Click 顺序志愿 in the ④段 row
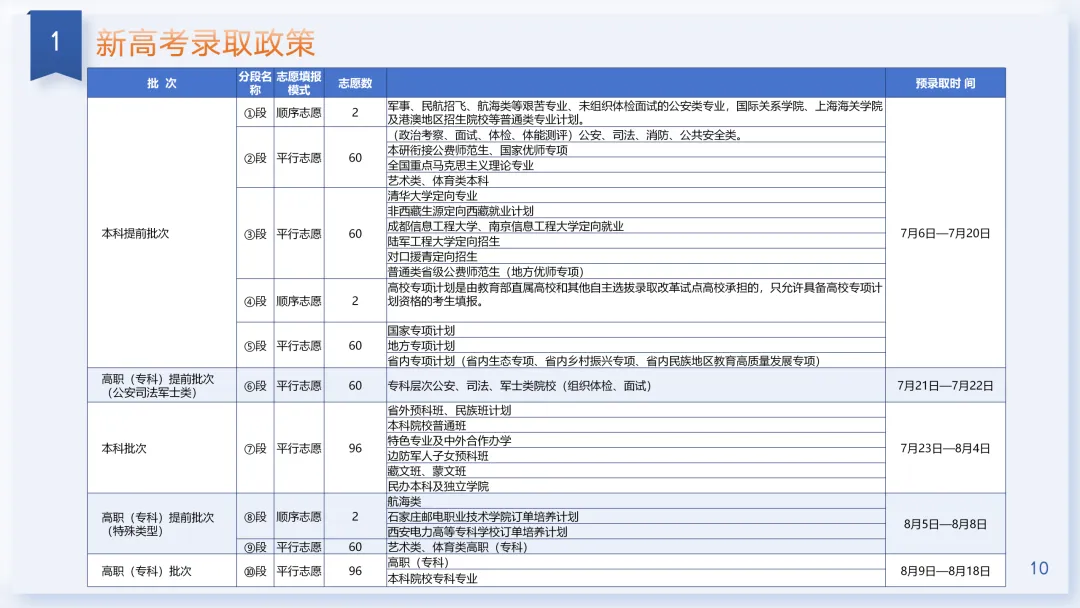This screenshot has width=1080, height=608. (x=299, y=301)
